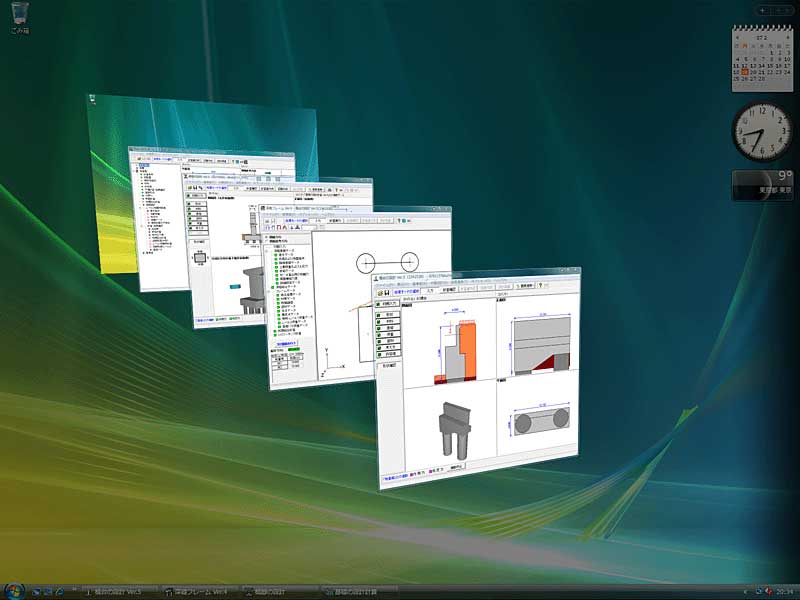Viewport: 800px width, 600px height.
Task: Click the front elevation drawing with red triangle
Action: click(541, 346)
